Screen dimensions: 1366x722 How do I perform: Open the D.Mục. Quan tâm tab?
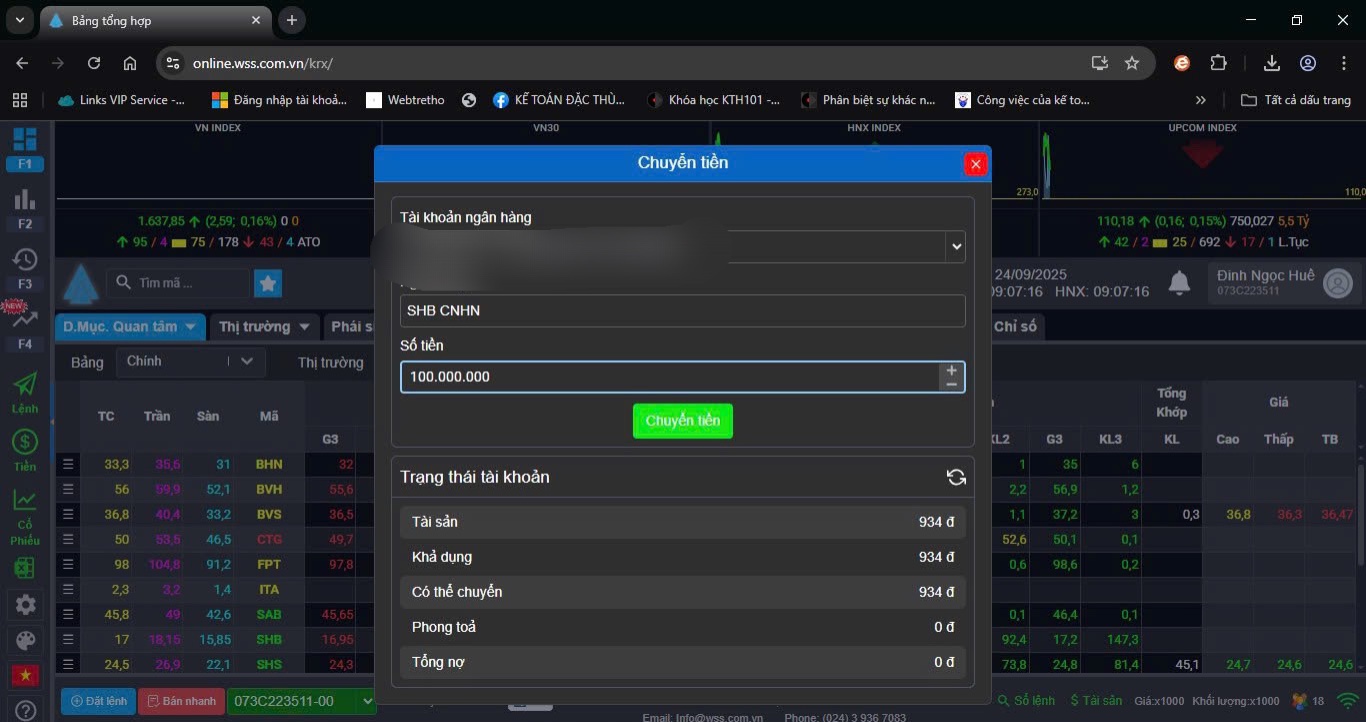(132, 327)
